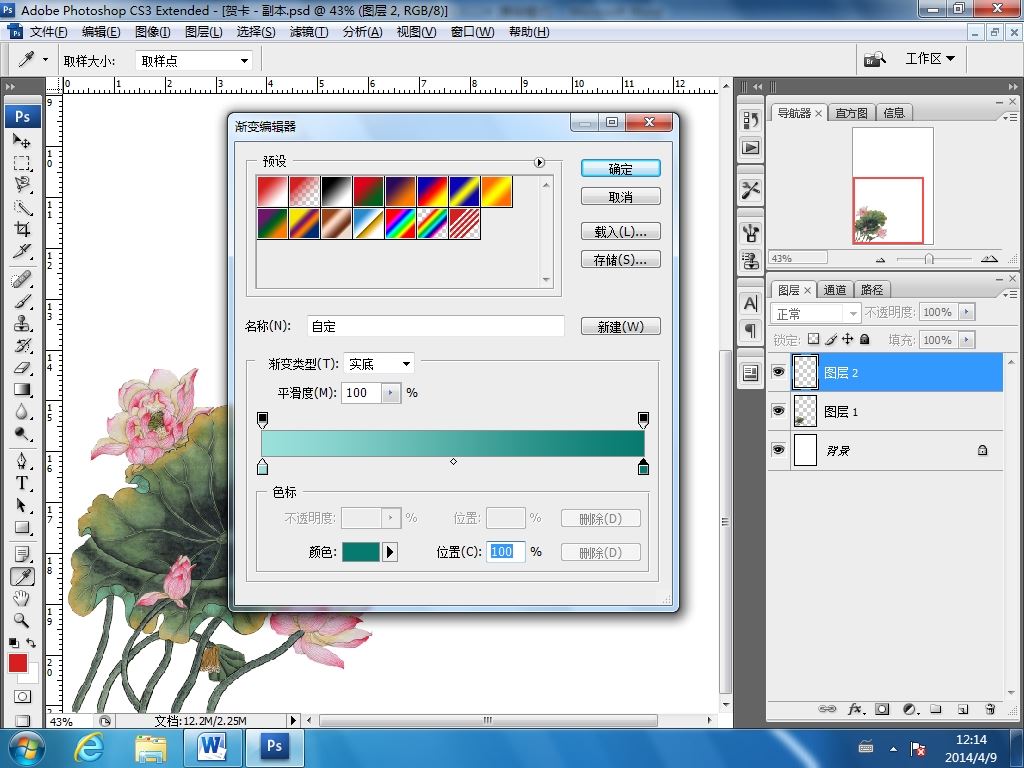Open 滤镜(T) menu
1024x768 pixels.
[x=309, y=32]
